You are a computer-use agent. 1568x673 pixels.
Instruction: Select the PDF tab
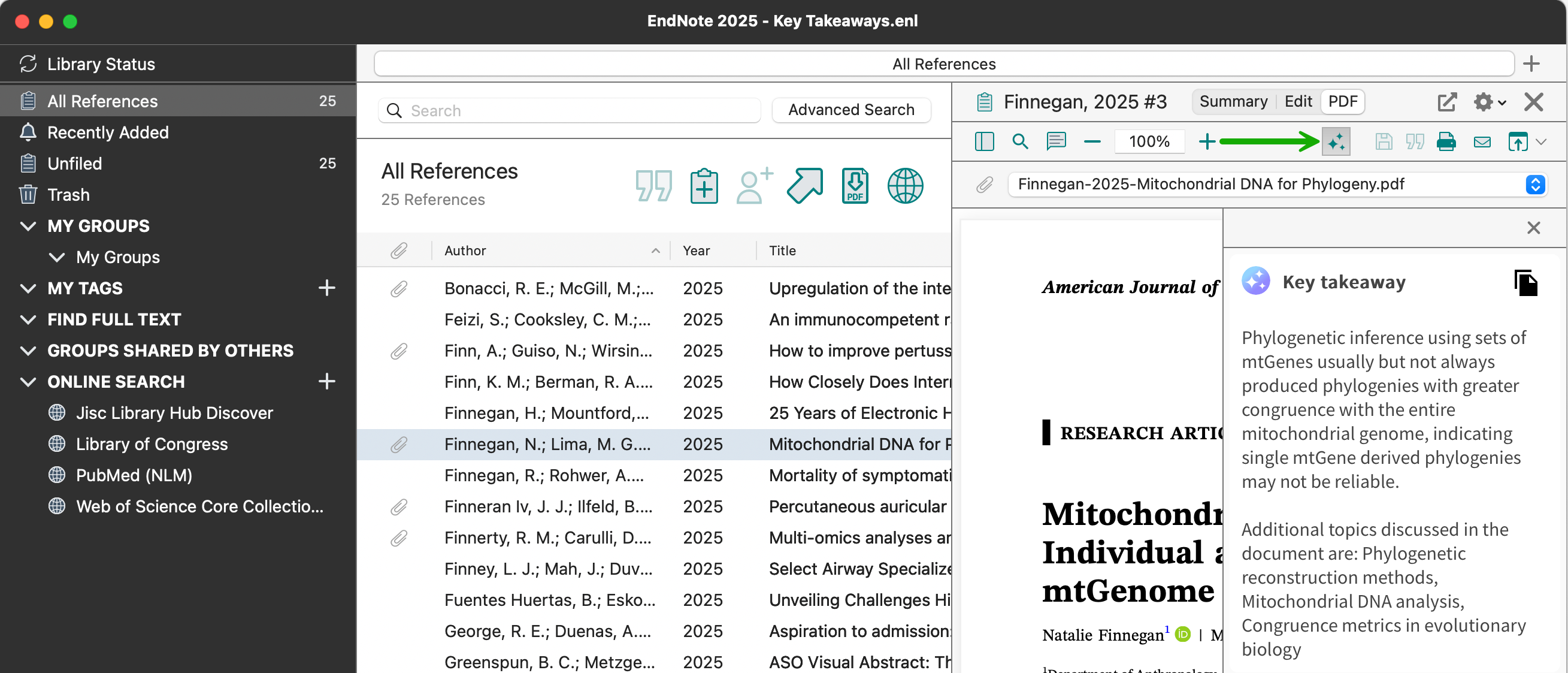click(x=1342, y=102)
